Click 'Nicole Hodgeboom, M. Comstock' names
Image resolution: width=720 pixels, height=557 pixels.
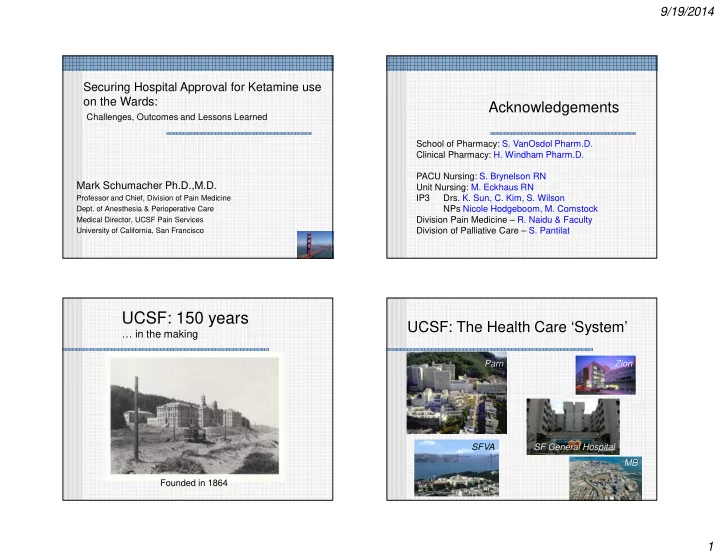coord(530,209)
